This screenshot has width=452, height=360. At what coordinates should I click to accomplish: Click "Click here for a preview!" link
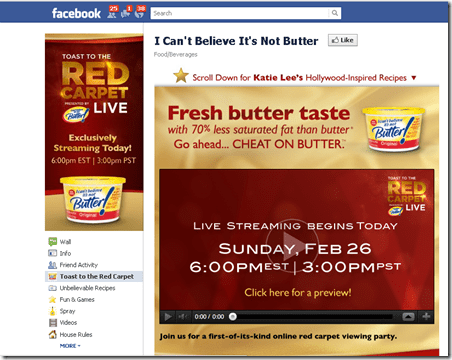298,293
